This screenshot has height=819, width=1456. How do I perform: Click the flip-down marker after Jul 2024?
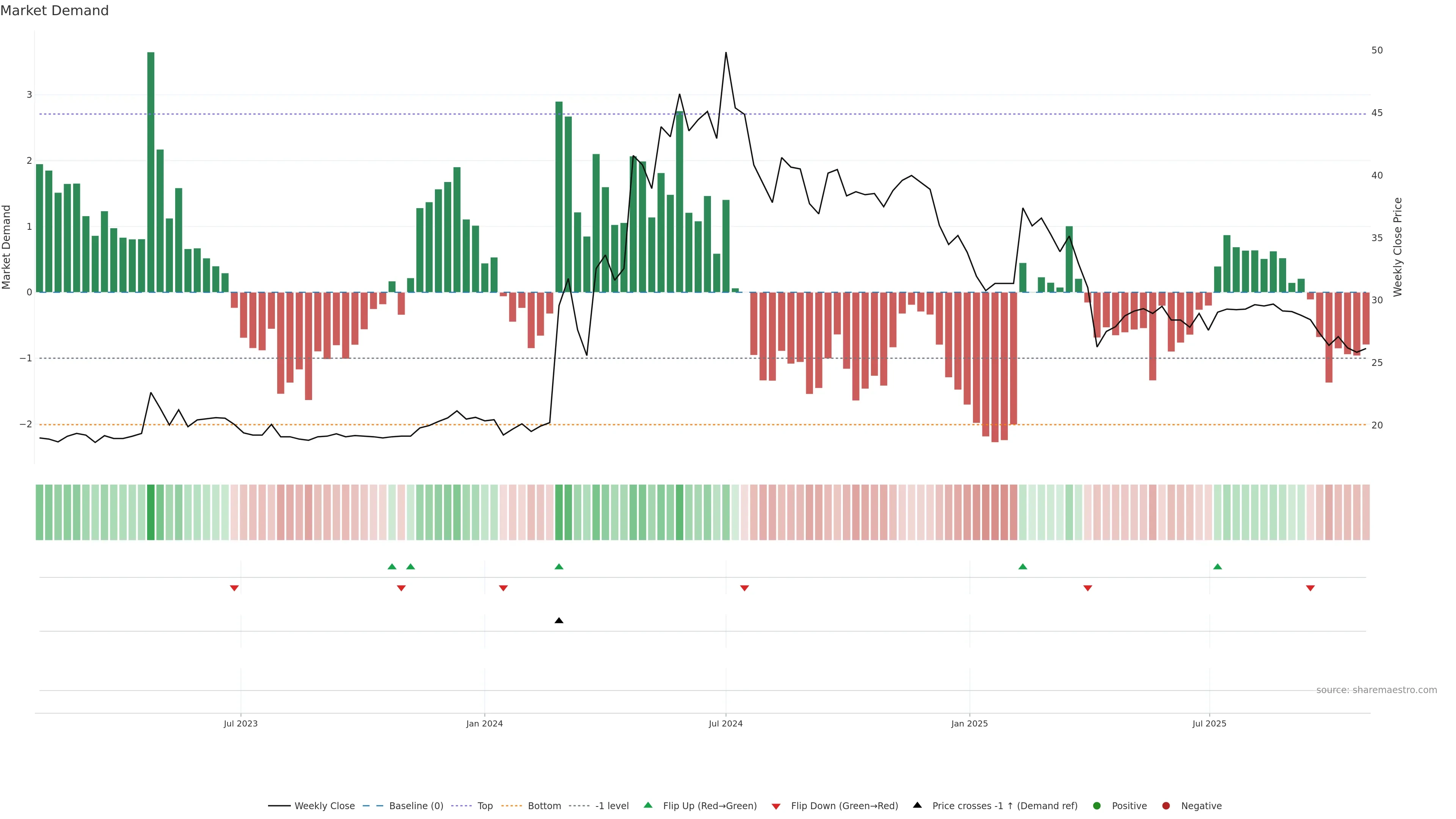744,588
